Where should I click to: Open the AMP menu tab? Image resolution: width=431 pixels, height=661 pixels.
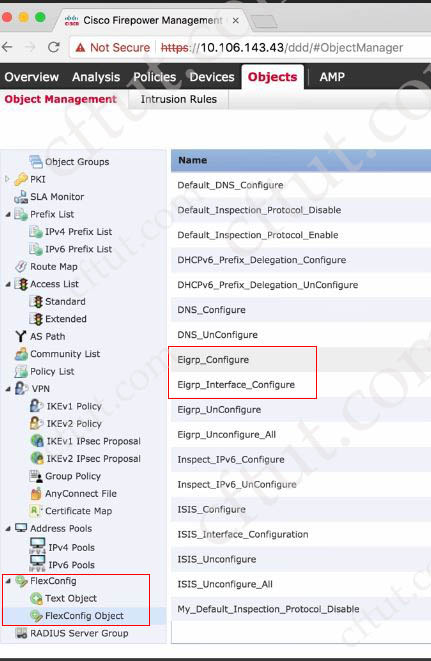(x=332, y=77)
